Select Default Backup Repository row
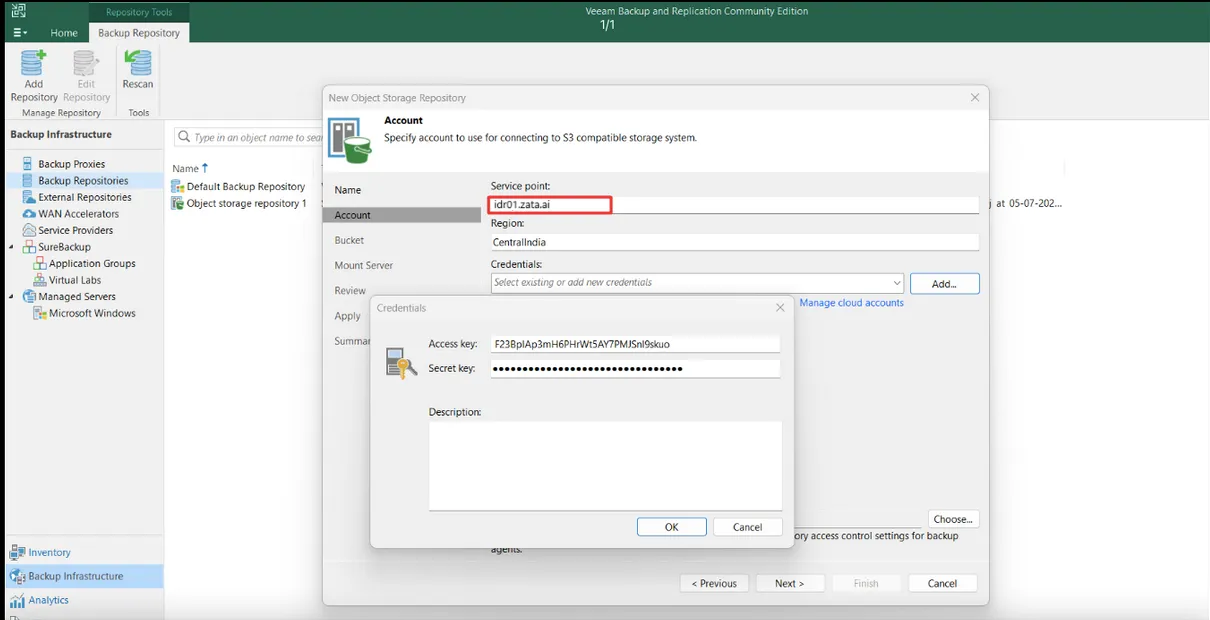The height and width of the screenshot is (620, 1210). pos(245,187)
